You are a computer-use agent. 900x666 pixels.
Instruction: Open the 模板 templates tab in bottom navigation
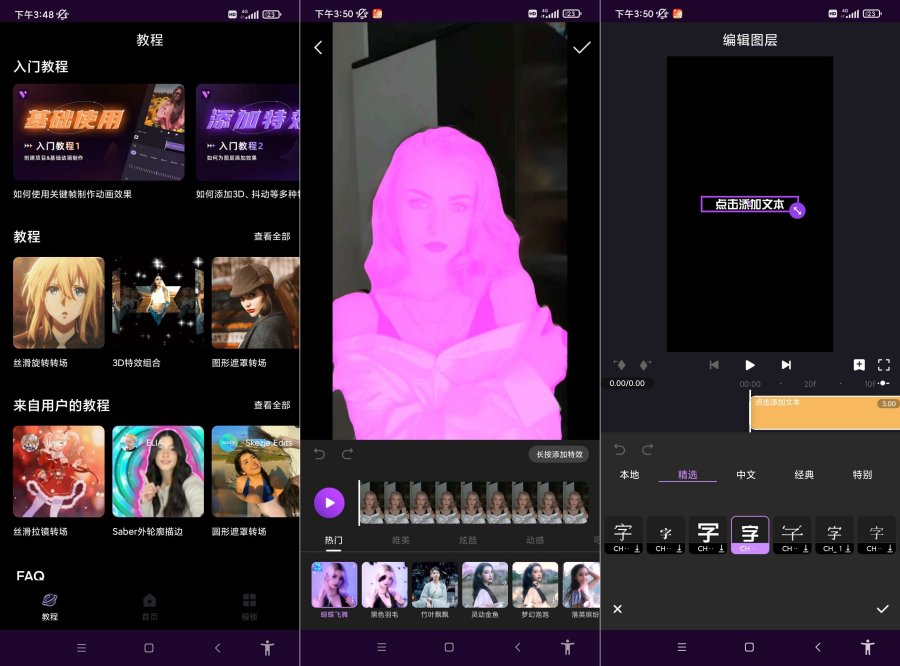[x=250, y=606]
